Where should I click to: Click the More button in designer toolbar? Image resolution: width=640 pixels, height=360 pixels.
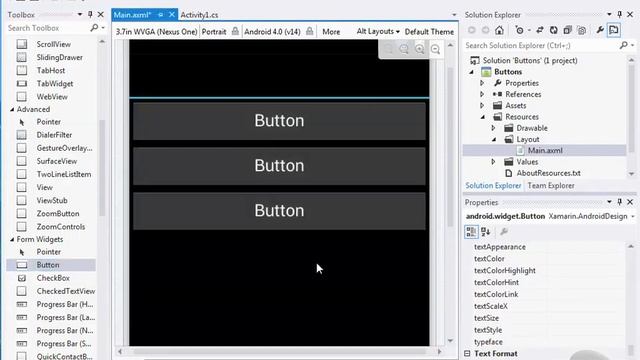tap(331, 31)
